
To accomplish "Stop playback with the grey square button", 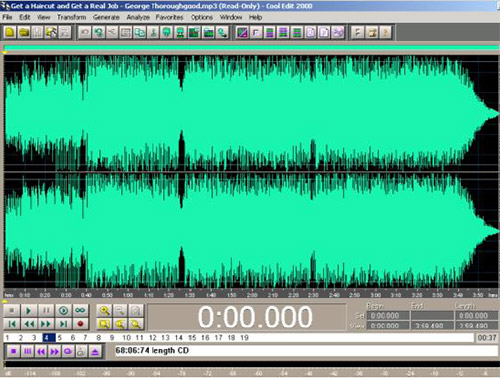I will click(x=12, y=311).
